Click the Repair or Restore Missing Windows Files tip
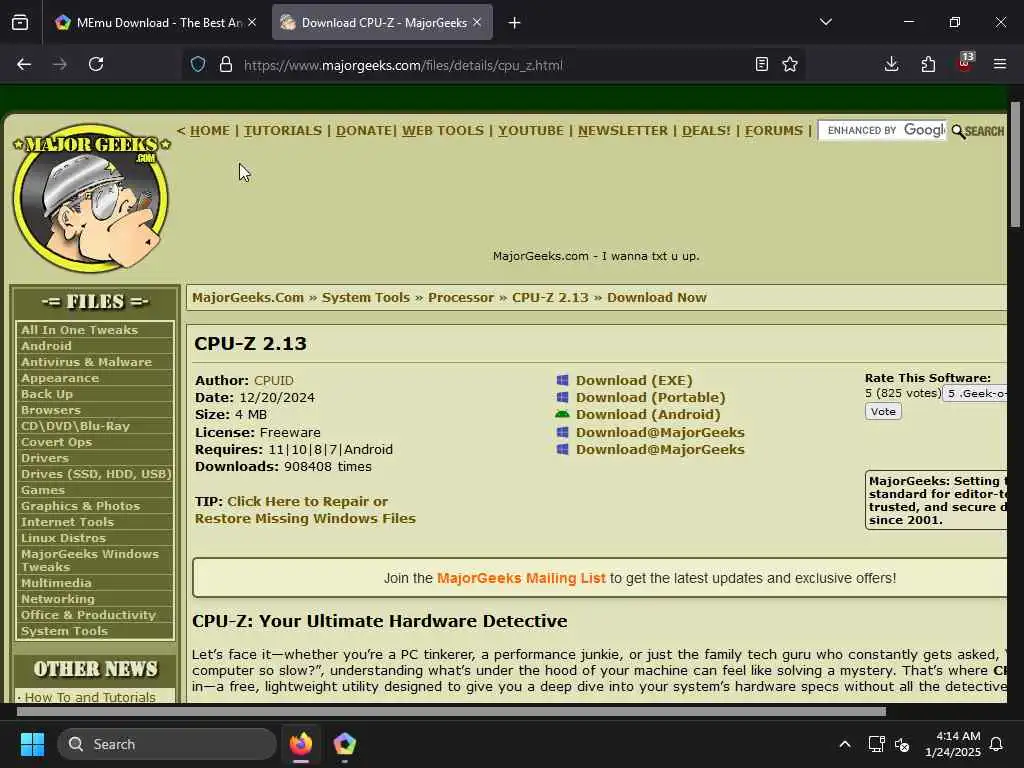This screenshot has width=1024, height=768. [x=305, y=510]
